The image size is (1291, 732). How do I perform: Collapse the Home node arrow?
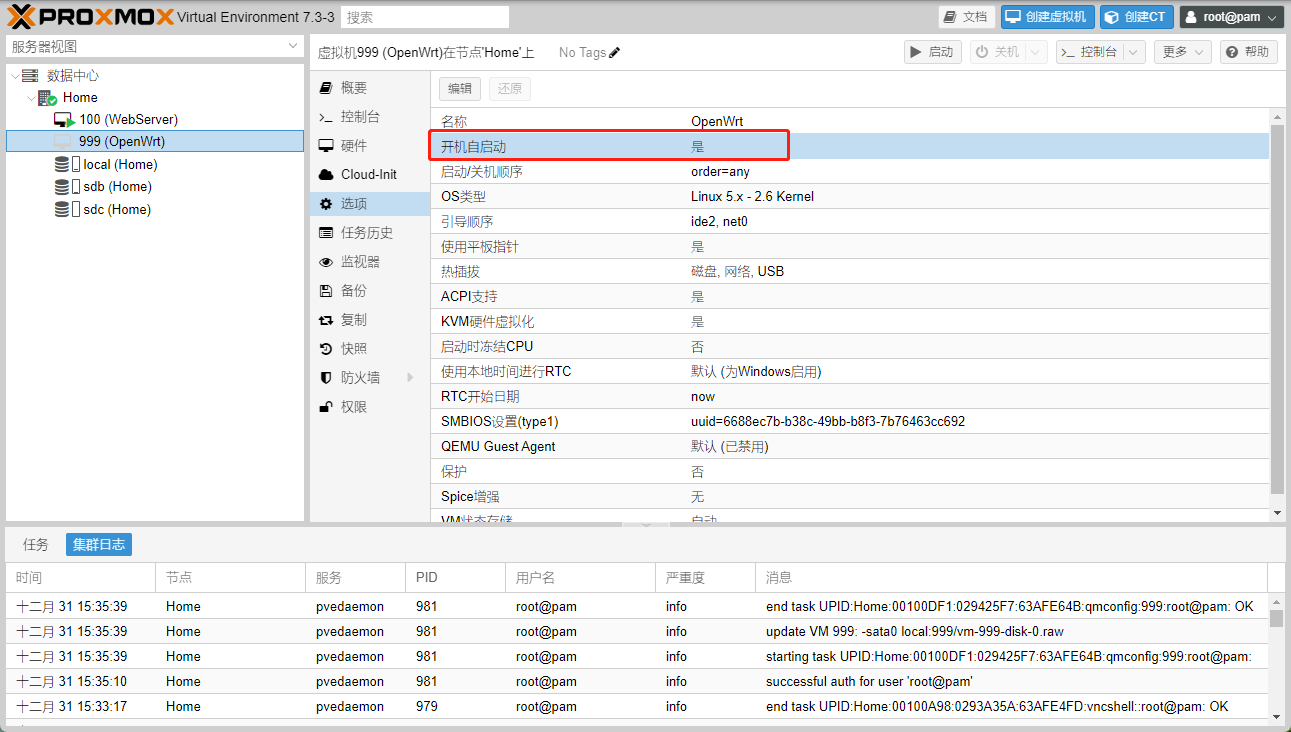[31, 98]
